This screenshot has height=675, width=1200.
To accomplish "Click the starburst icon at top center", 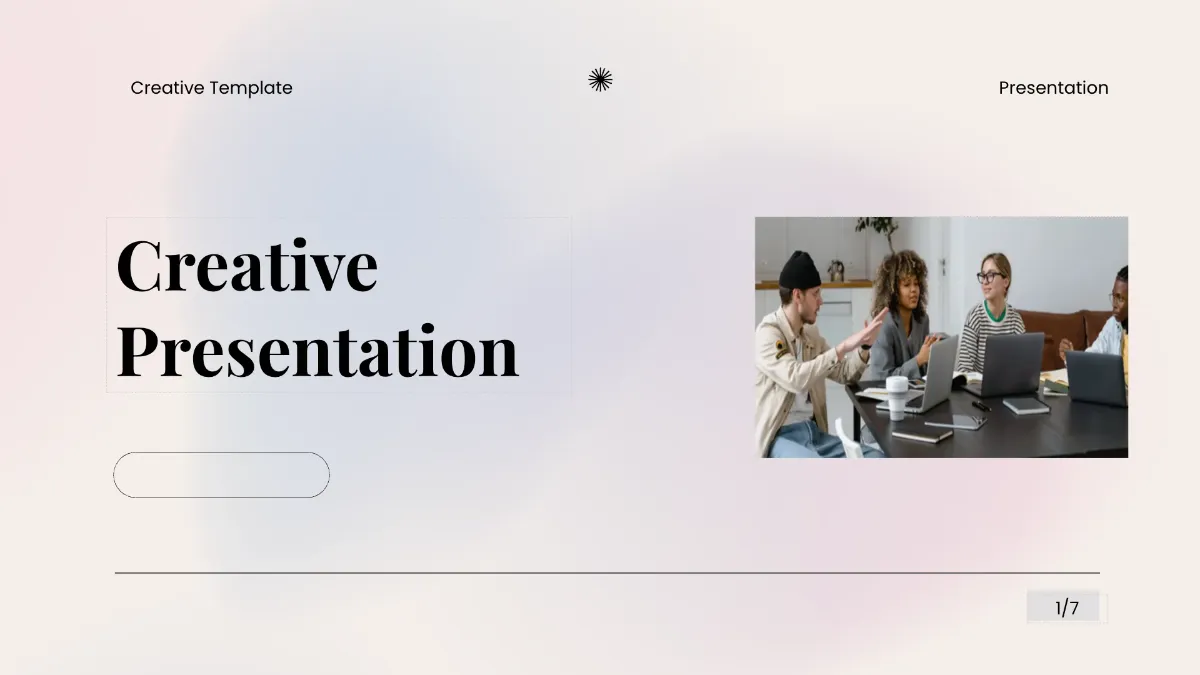I will click(x=600, y=80).
